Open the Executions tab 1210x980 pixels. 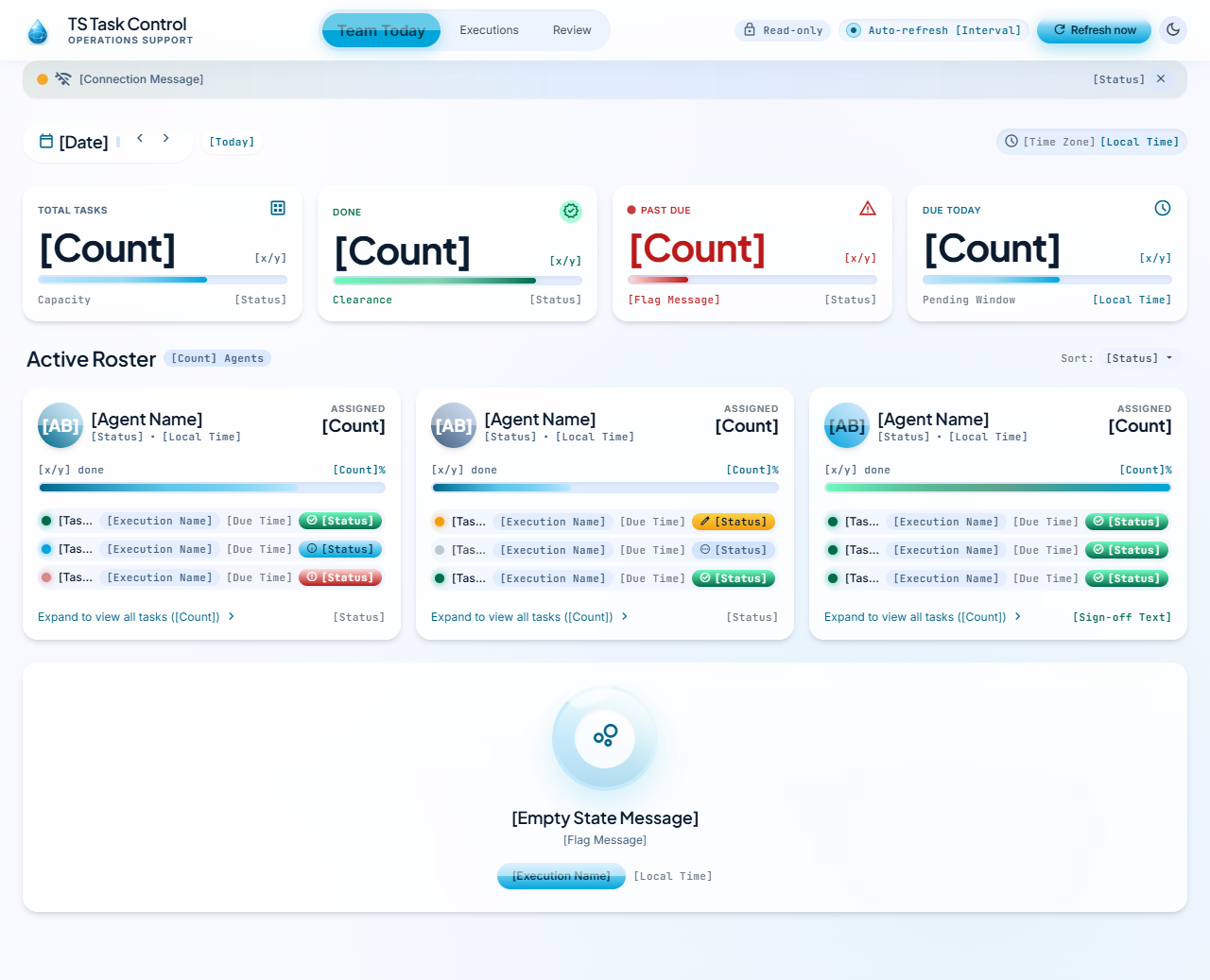pos(489,30)
